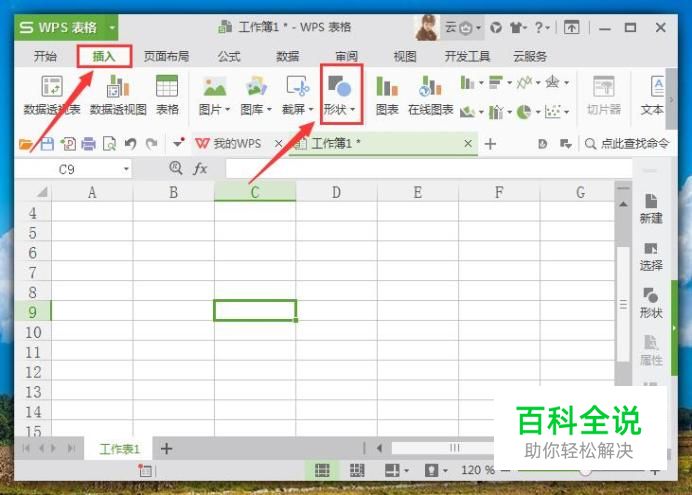Switch to the 视图 (View) tab
This screenshot has width=692, height=495.
coord(405,56)
